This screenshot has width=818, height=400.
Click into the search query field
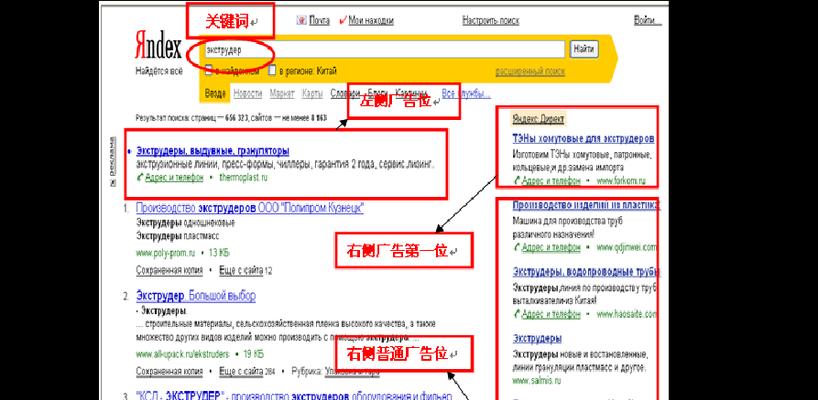[383, 50]
